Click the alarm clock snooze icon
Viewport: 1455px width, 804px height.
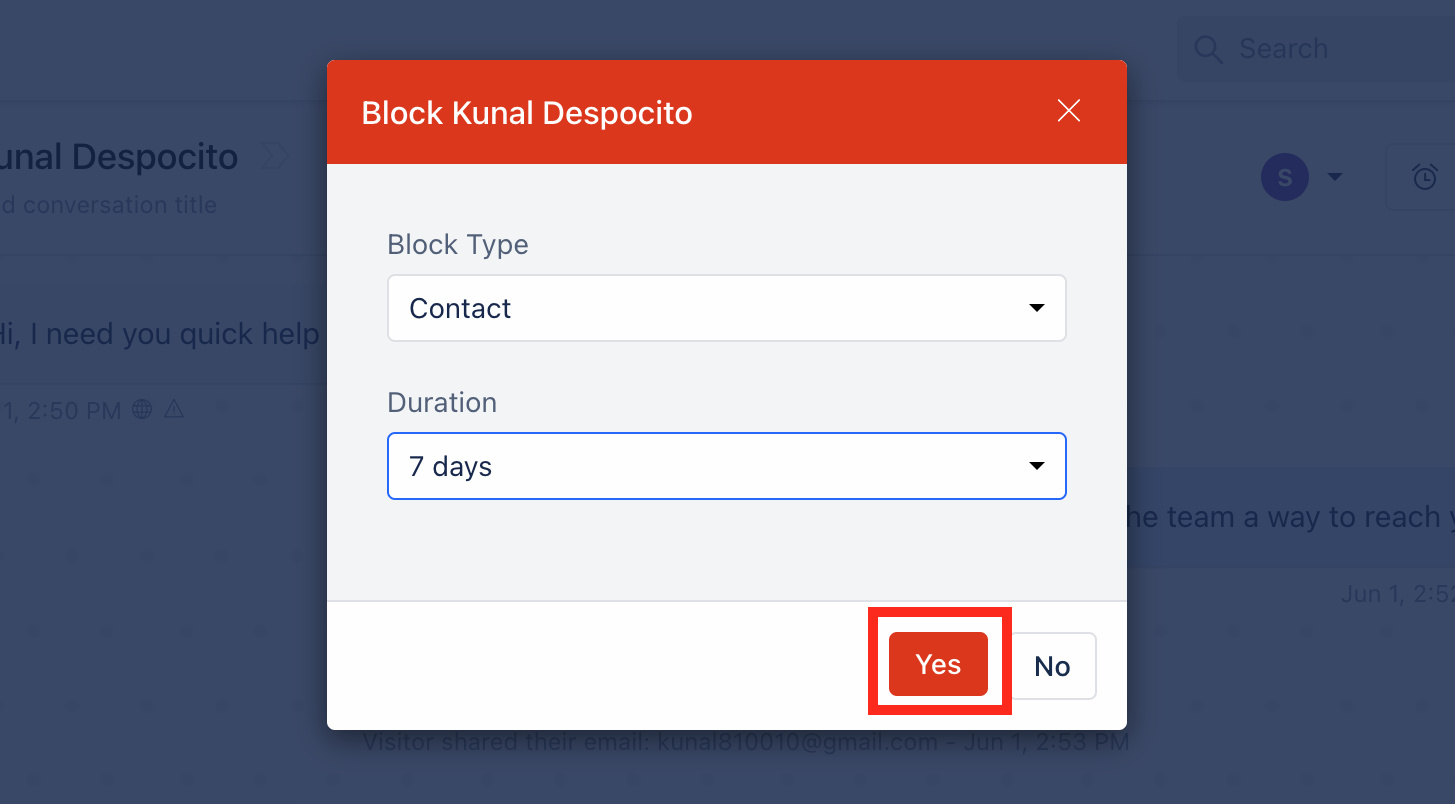1424,177
